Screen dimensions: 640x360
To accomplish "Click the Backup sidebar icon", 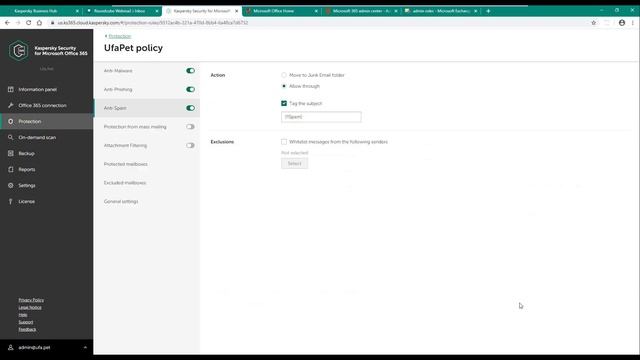I will pos(11,153).
